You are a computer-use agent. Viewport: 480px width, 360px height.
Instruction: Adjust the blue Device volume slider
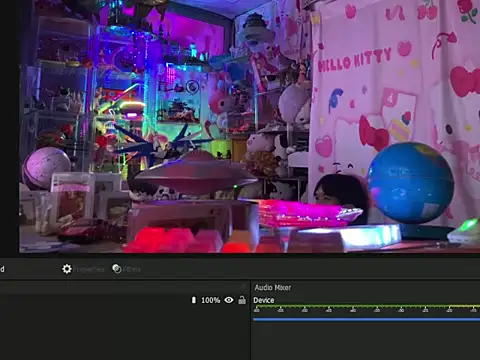click(366, 319)
